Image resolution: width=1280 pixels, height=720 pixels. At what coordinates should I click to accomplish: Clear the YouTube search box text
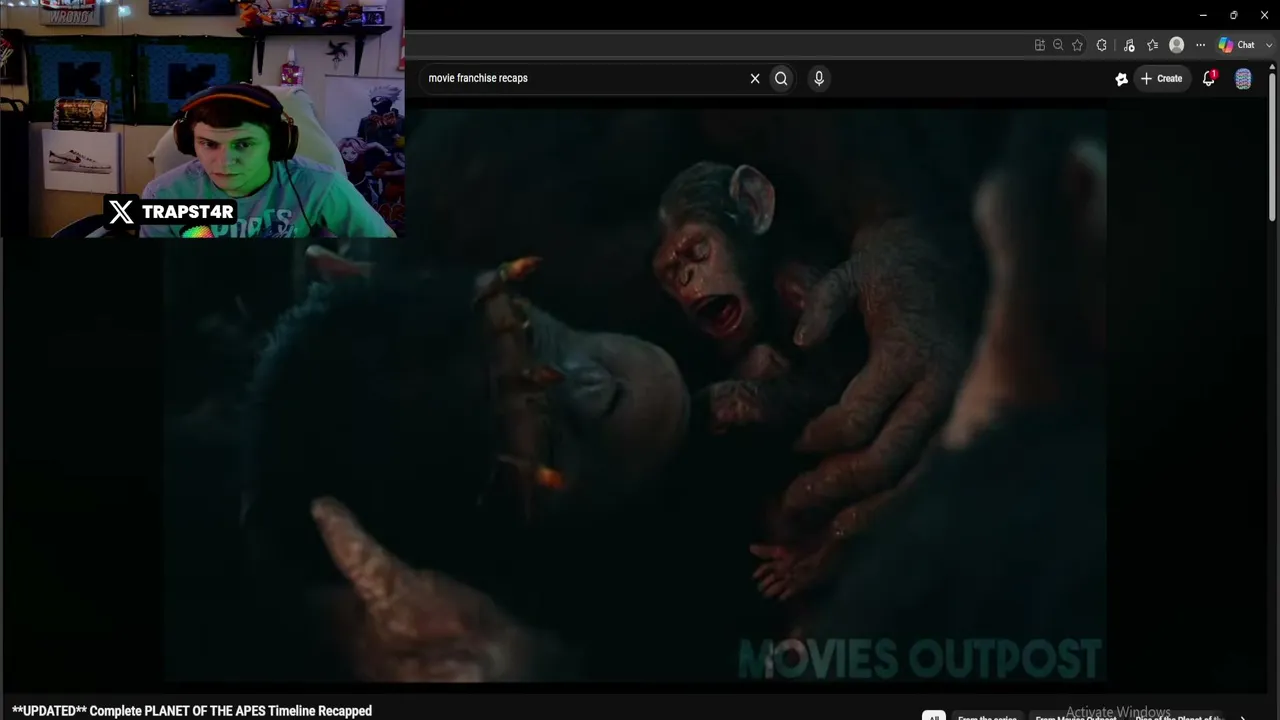(x=755, y=78)
